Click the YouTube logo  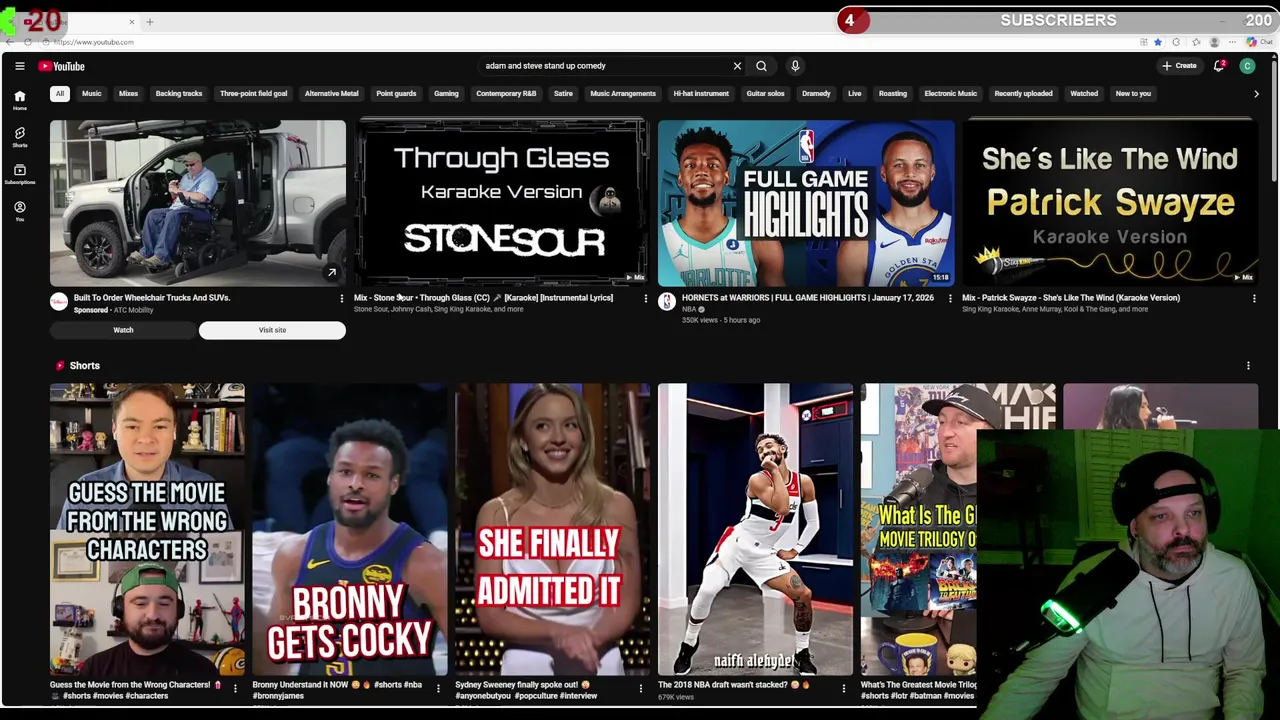tap(62, 66)
